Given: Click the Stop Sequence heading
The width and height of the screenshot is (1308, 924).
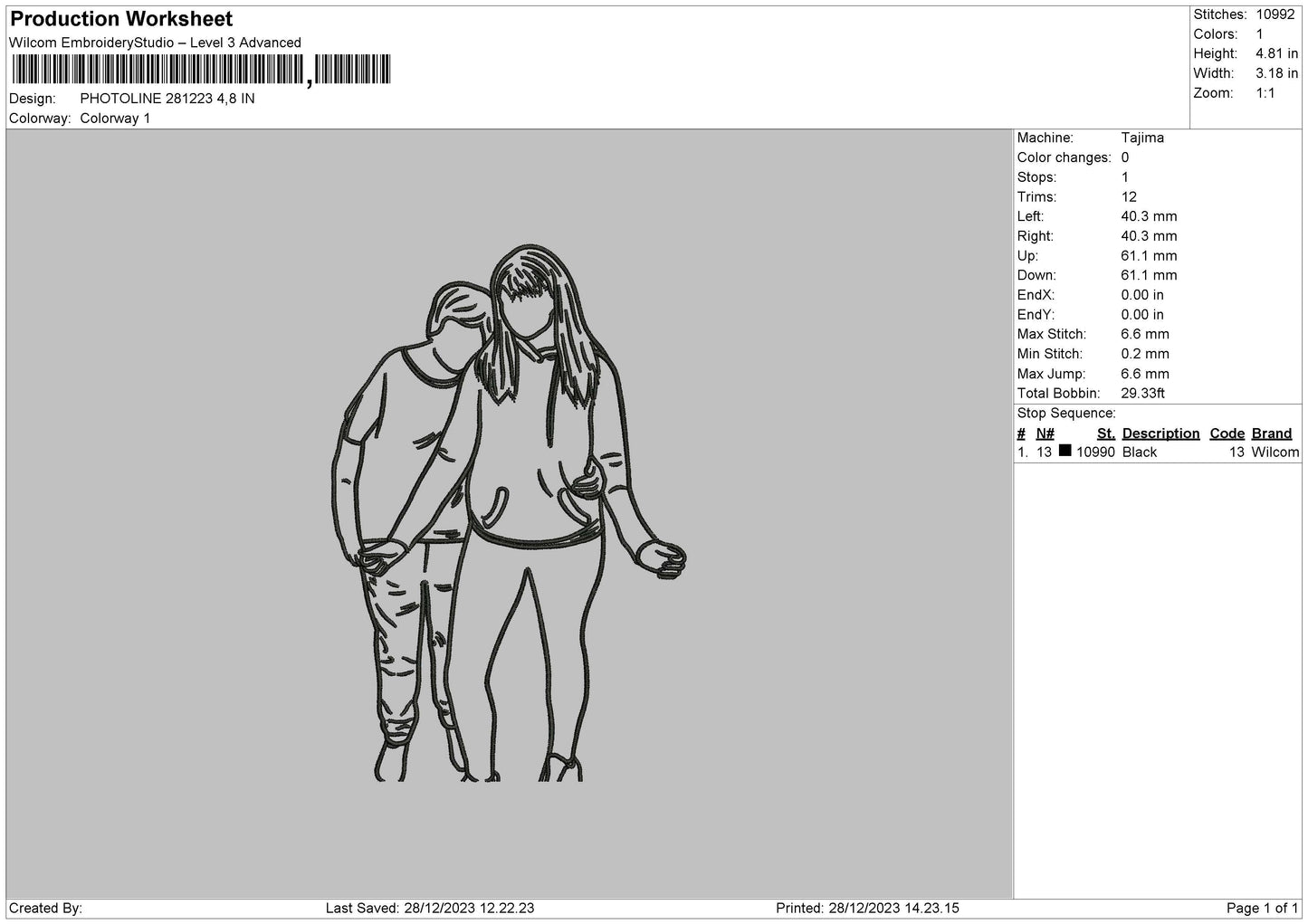Looking at the screenshot, I should 1066,414.
